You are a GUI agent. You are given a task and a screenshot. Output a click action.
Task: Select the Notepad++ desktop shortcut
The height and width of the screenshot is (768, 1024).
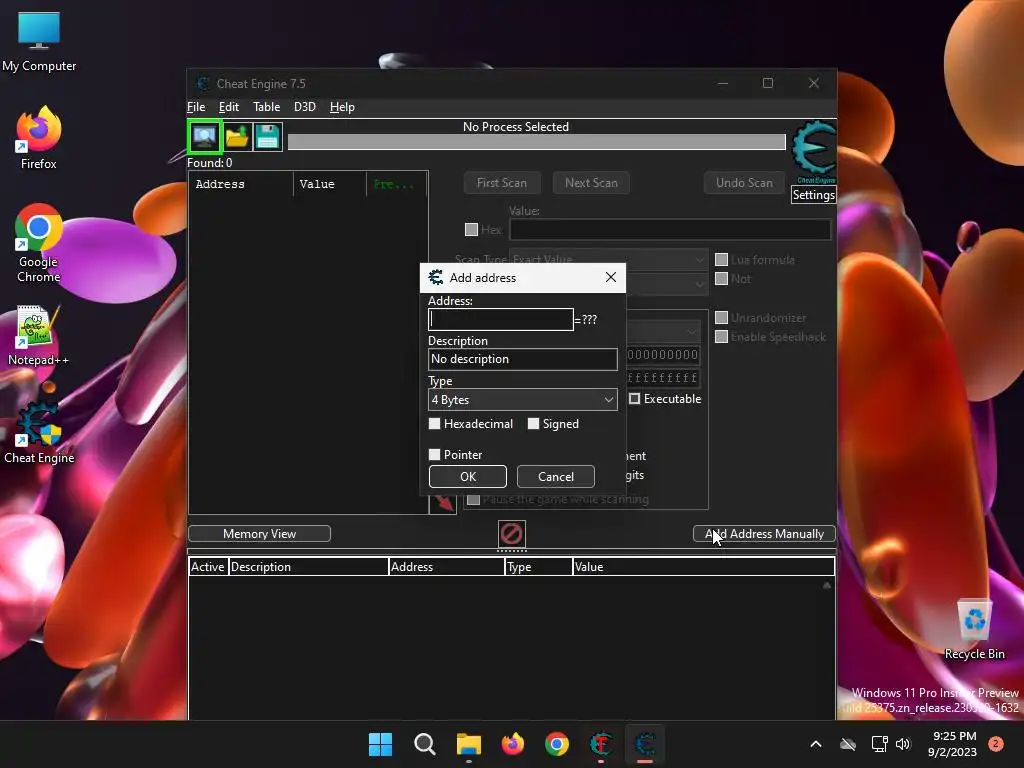(39, 336)
